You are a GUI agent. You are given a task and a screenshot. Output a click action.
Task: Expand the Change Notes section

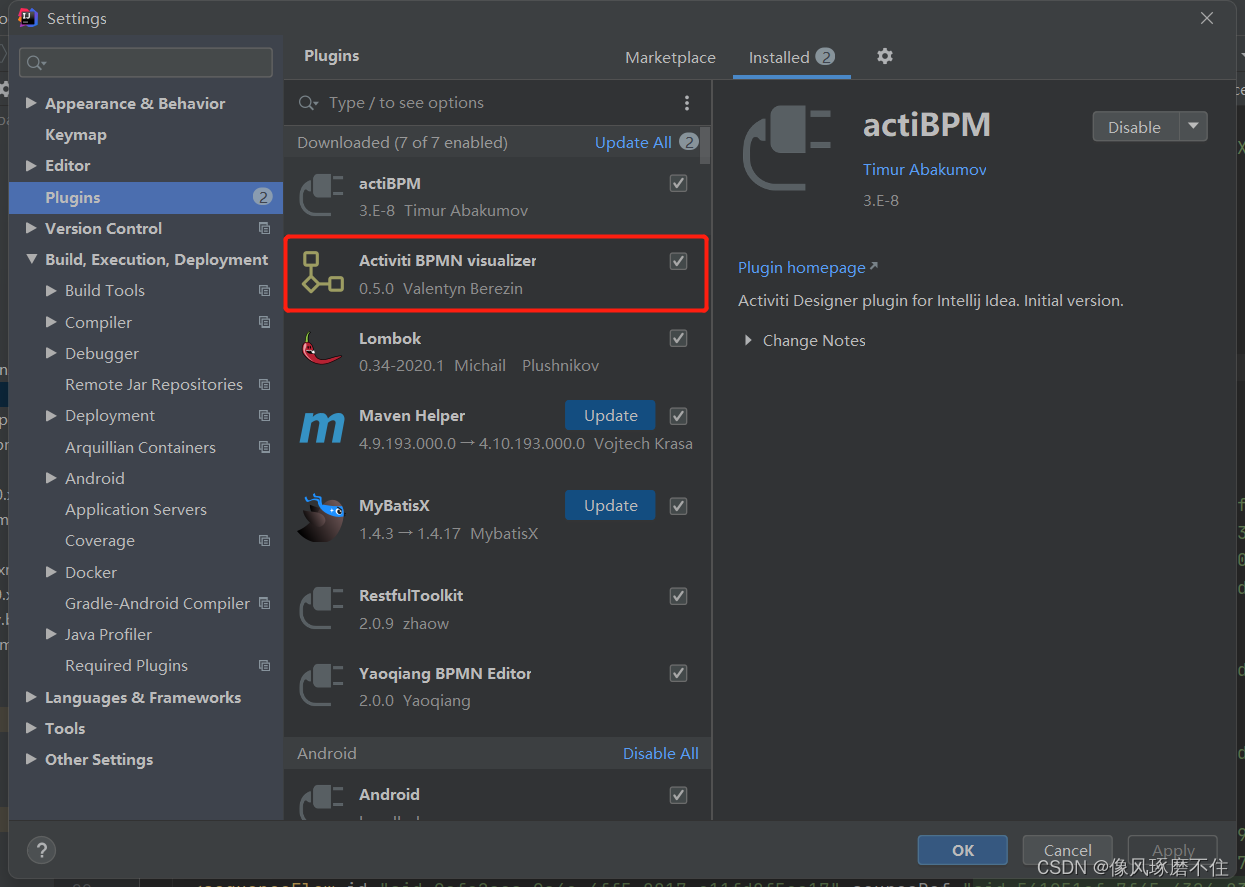748,341
